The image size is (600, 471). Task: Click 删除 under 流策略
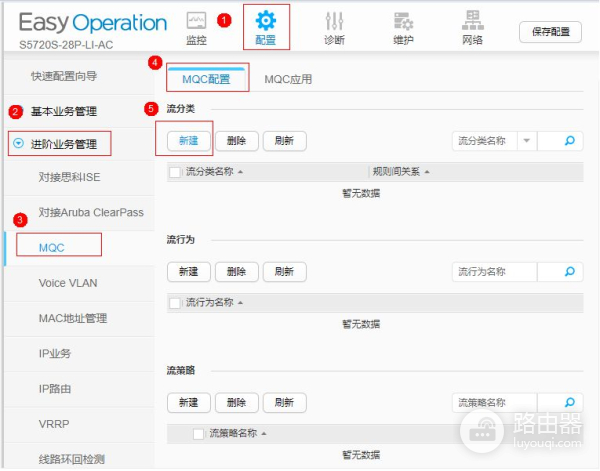[x=236, y=403]
